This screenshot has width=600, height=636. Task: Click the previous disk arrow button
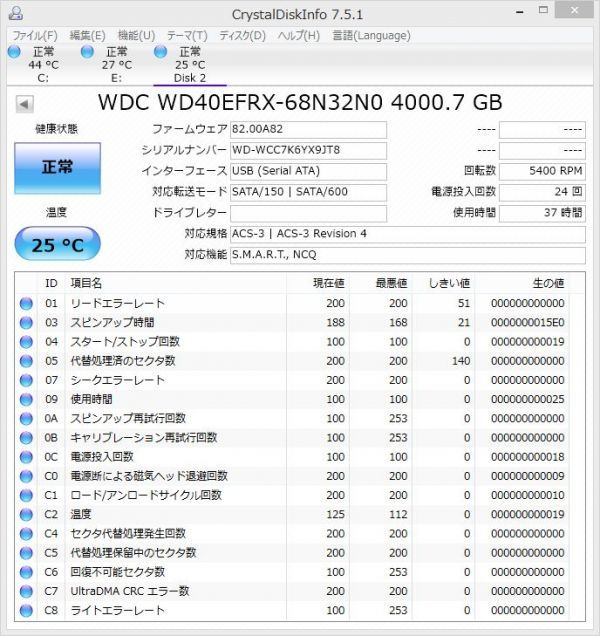tap(24, 104)
